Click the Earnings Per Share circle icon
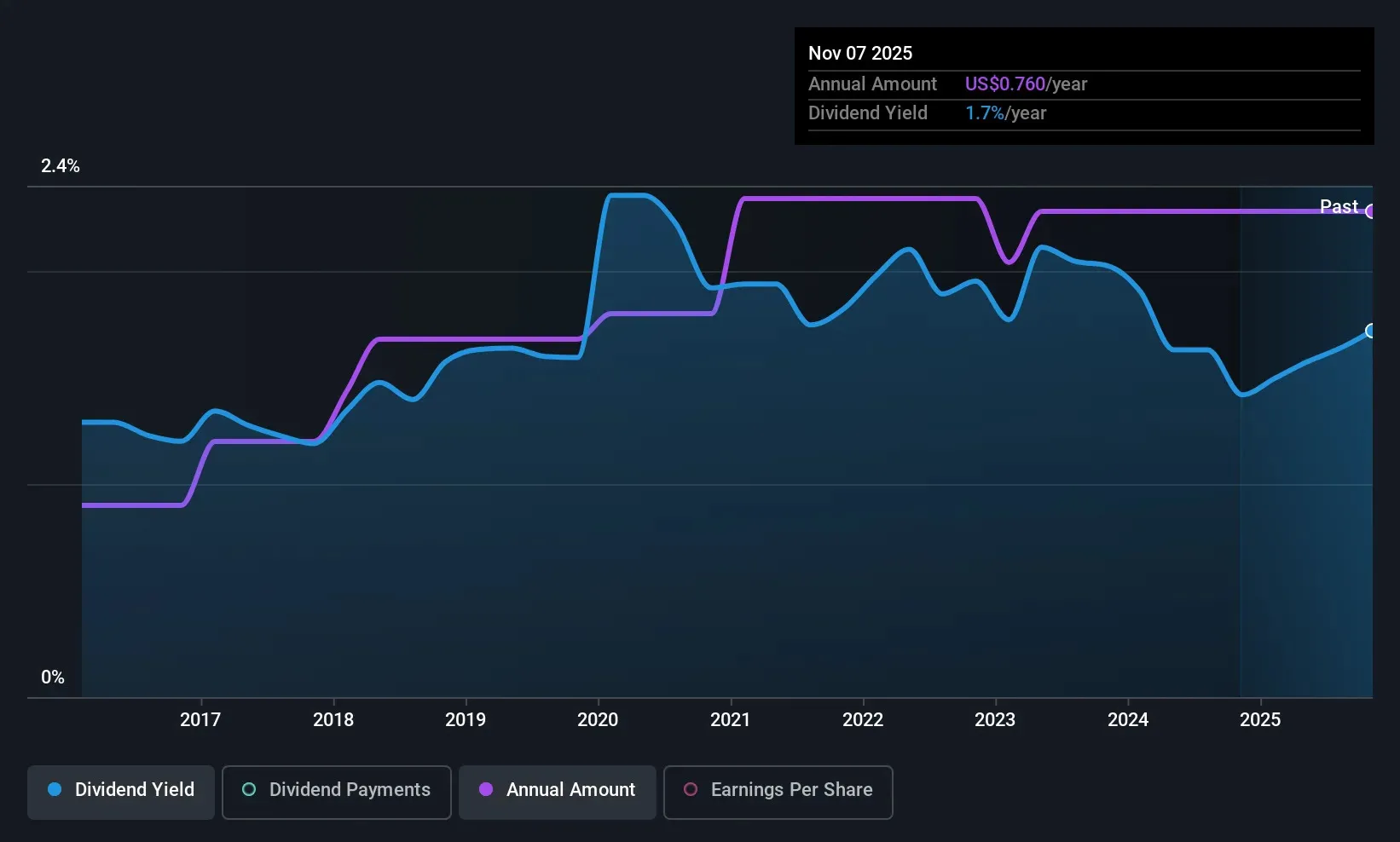1400x842 pixels. pos(690,791)
